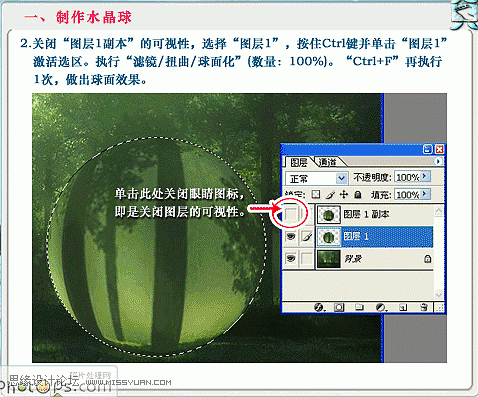
Task: Add a layer mask icon
Action: click(339, 307)
